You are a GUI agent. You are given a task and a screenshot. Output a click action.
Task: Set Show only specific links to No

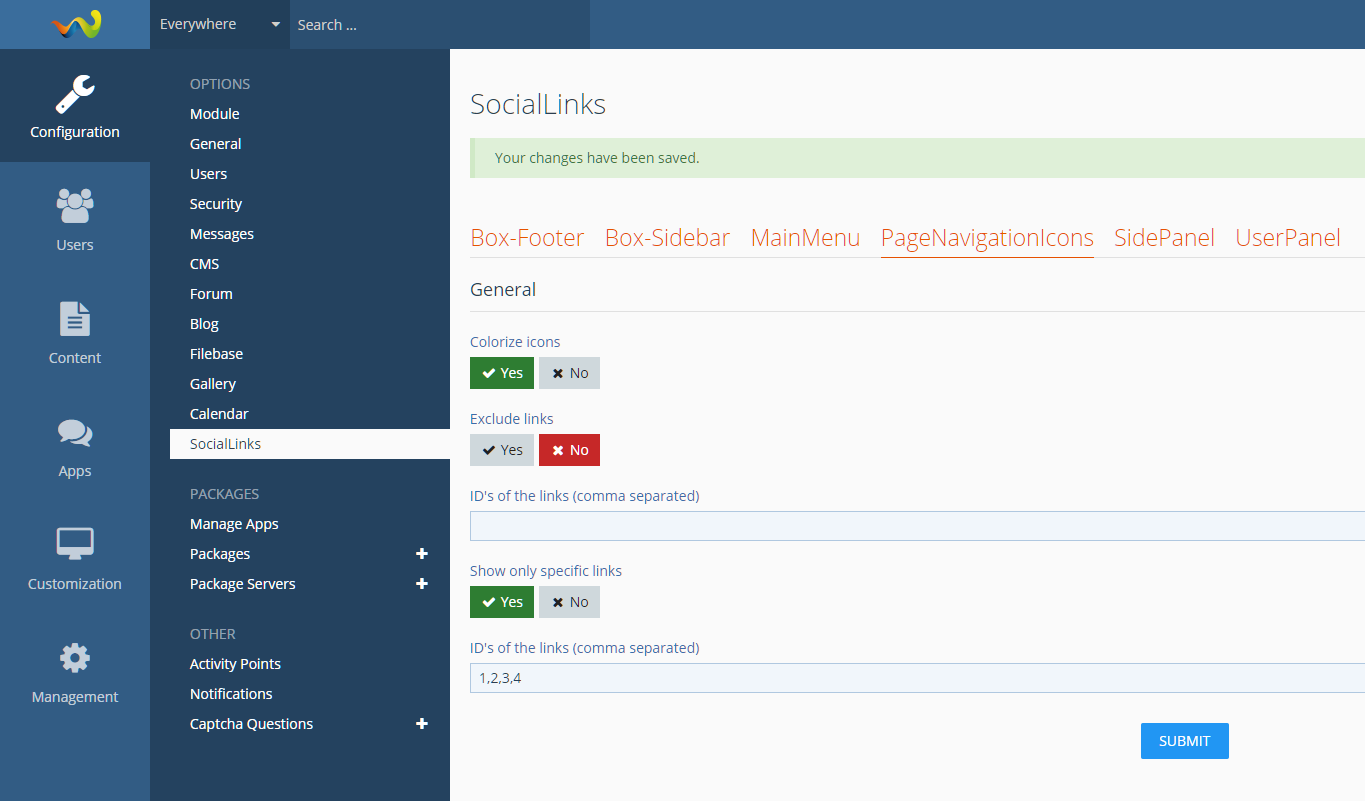pos(570,602)
